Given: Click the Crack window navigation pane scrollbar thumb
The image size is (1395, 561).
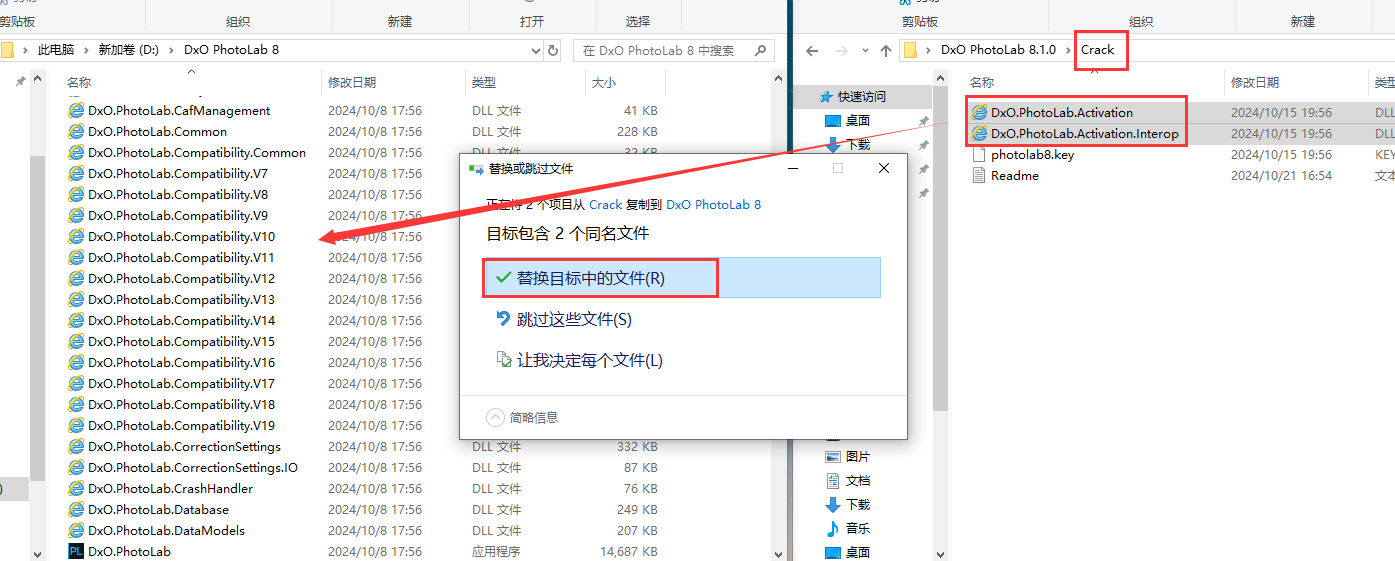Looking at the screenshot, I should pos(940,249).
